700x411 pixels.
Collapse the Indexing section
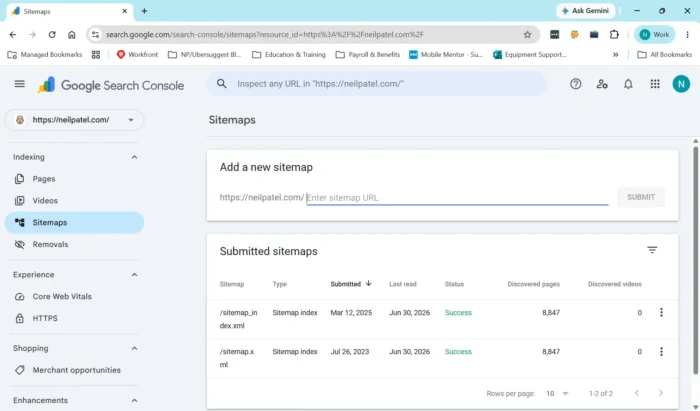click(134, 157)
